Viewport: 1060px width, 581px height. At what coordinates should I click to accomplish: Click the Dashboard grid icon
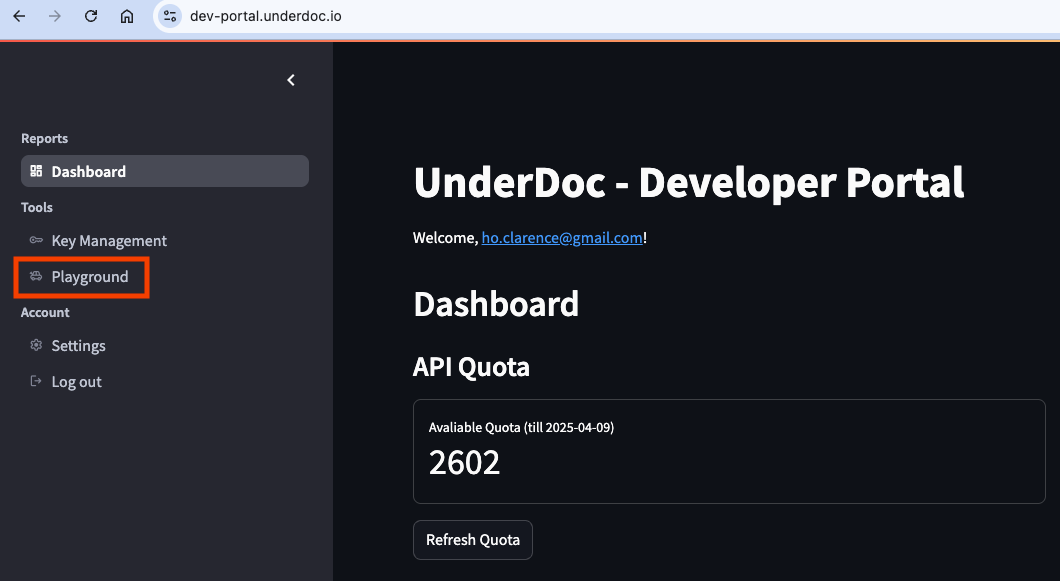[x=37, y=171]
